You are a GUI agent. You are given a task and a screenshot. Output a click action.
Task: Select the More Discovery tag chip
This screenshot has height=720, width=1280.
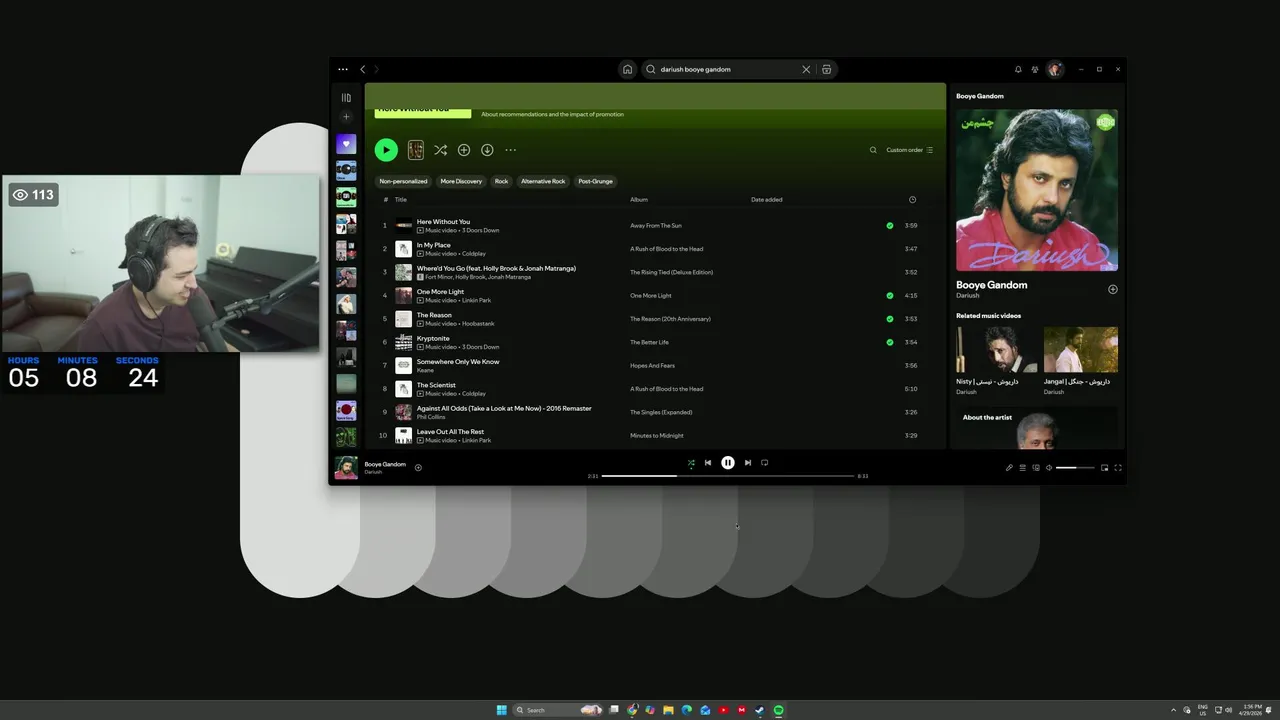pos(461,181)
